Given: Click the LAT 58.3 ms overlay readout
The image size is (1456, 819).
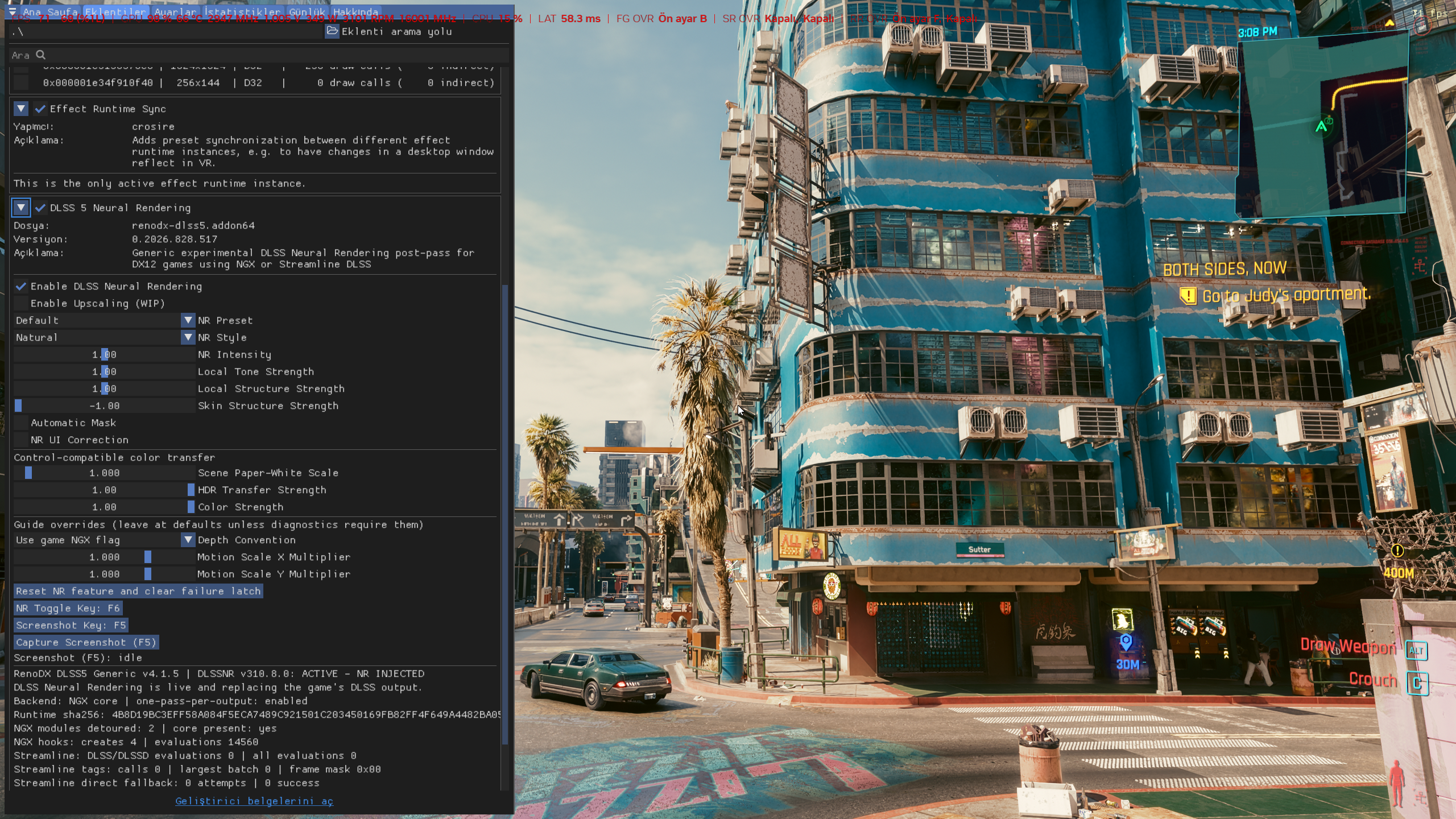Looking at the screenshot, I should point(569,19).
